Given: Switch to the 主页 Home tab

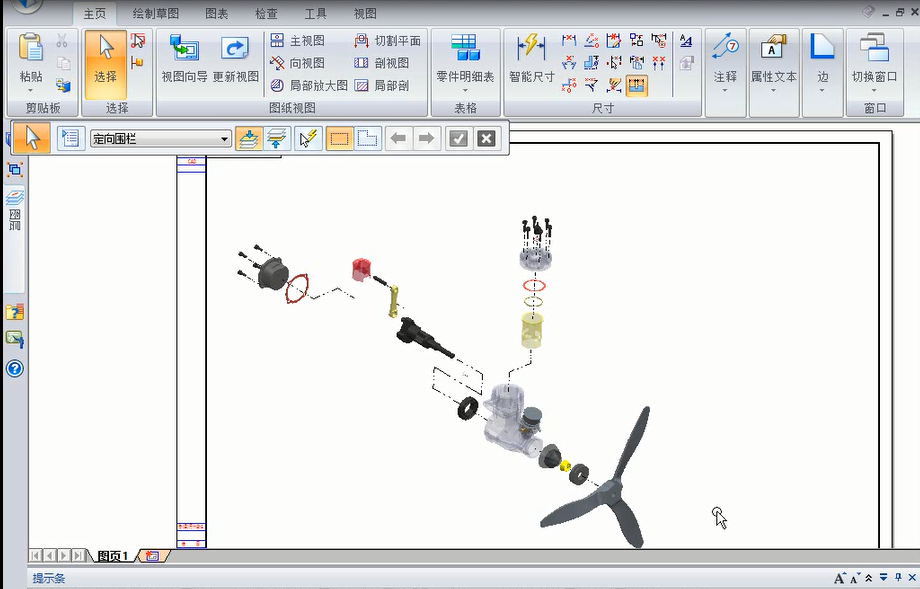Looking at the screenshot, I should click(94, 13).
